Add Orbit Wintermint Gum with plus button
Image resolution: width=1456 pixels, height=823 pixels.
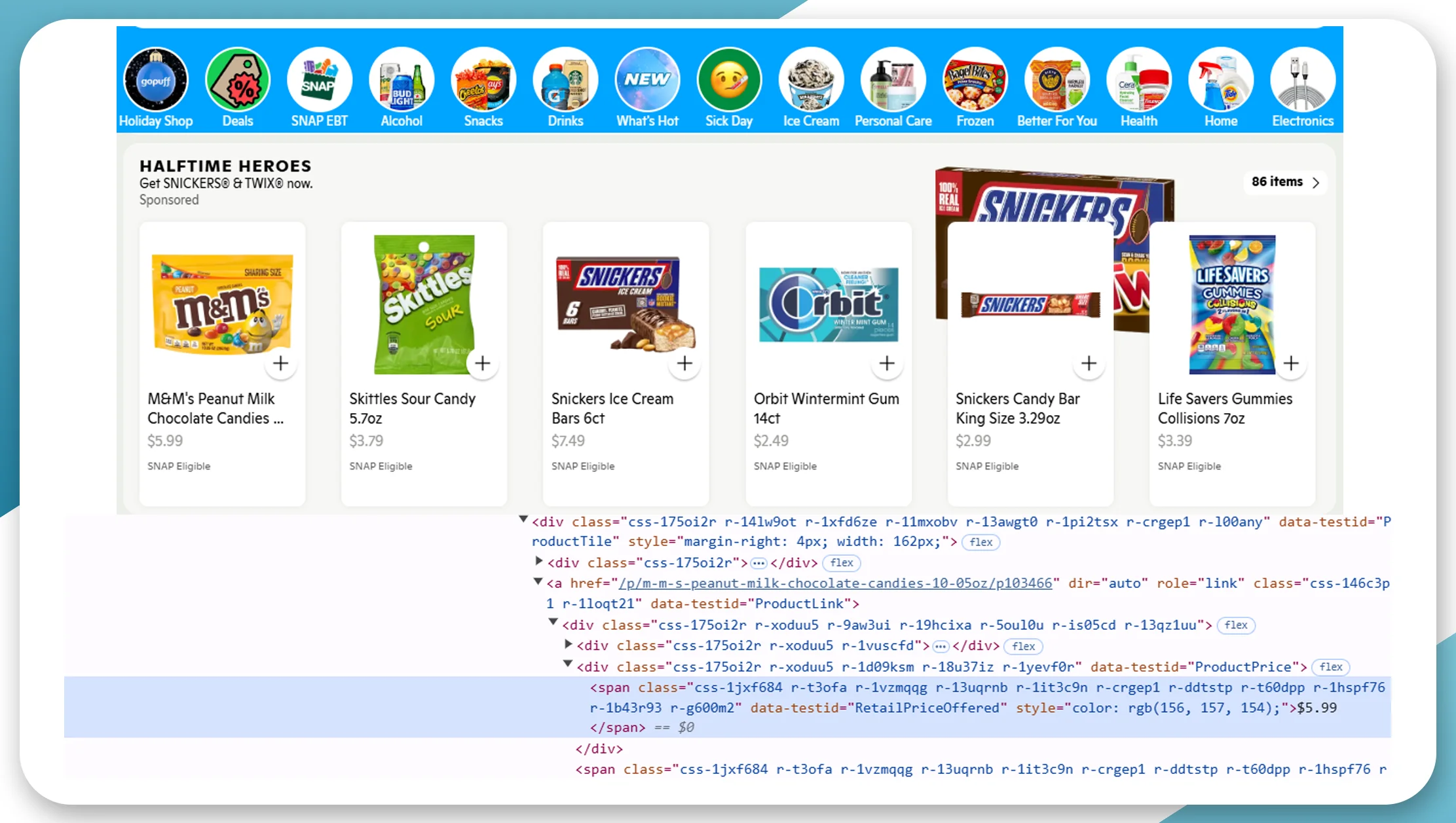click(x=887, y=363)
